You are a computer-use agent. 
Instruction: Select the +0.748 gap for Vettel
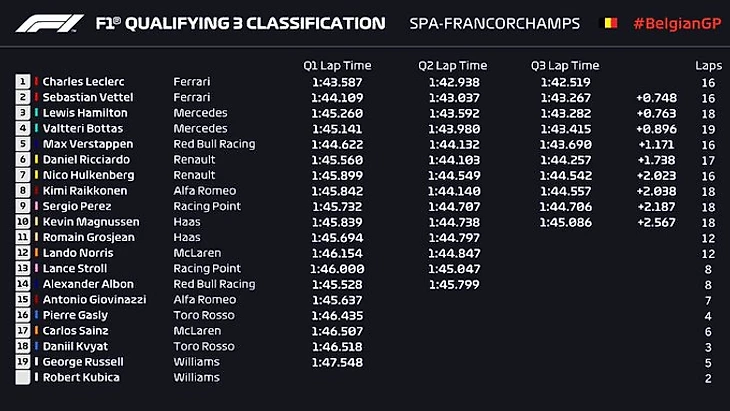(656, 98)
